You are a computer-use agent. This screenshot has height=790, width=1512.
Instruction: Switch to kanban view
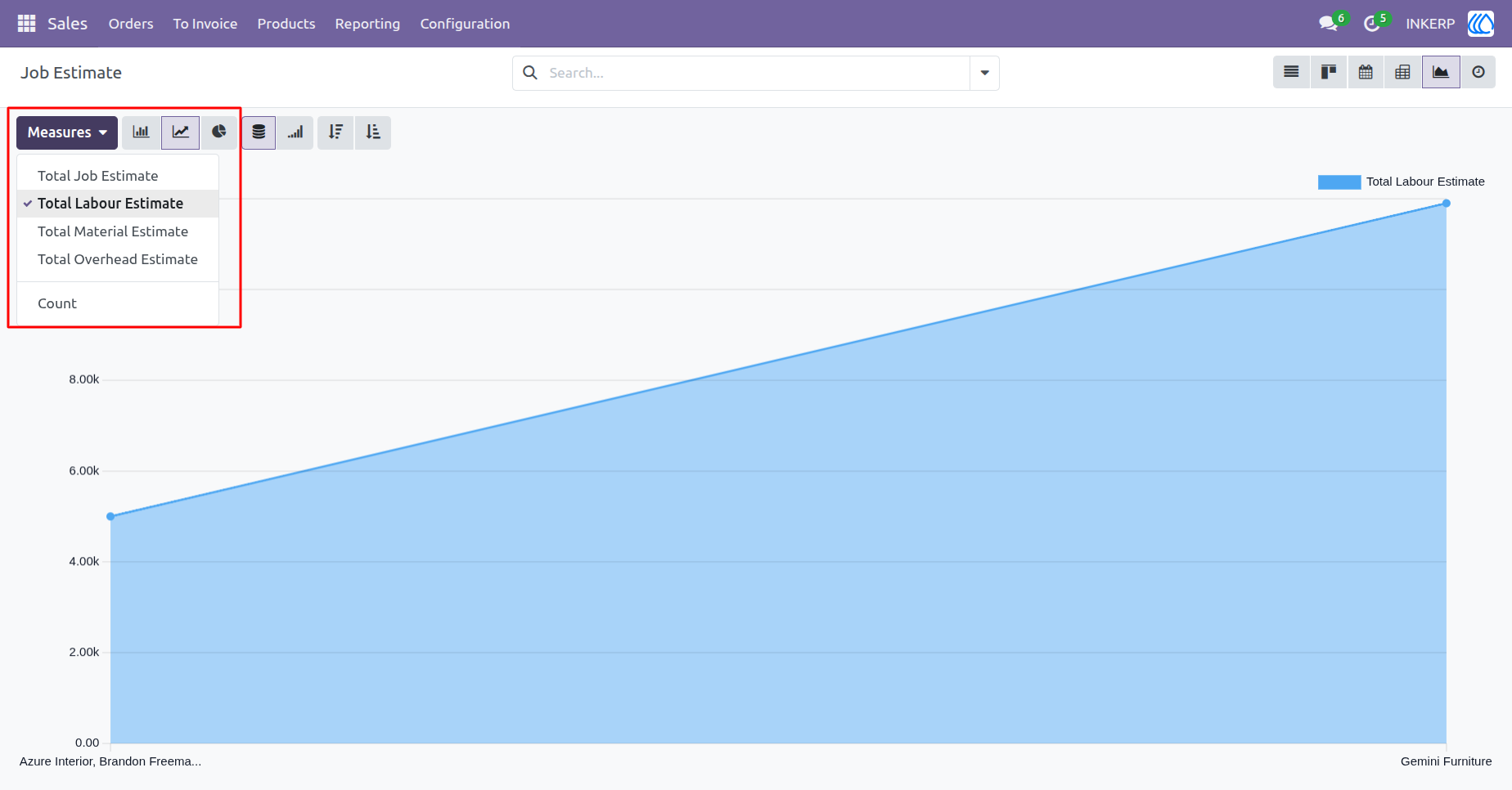(x=1329, y=73)
